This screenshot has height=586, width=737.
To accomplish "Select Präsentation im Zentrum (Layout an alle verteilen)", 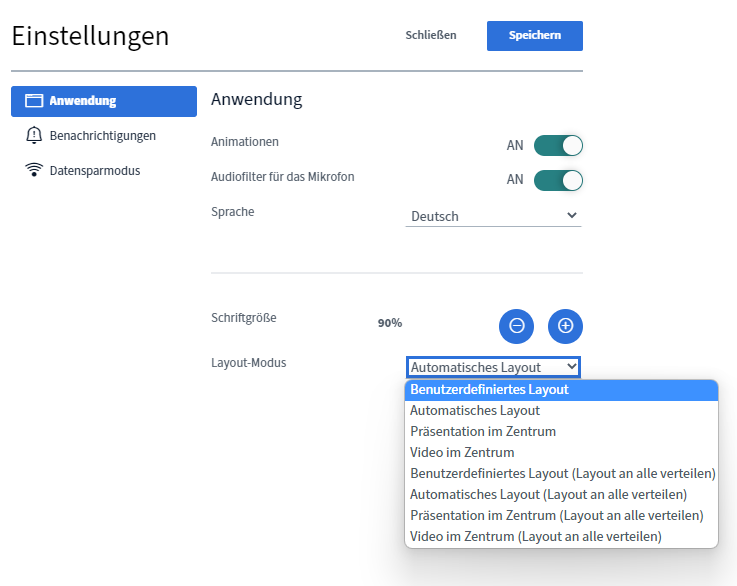I will [556, 515].
